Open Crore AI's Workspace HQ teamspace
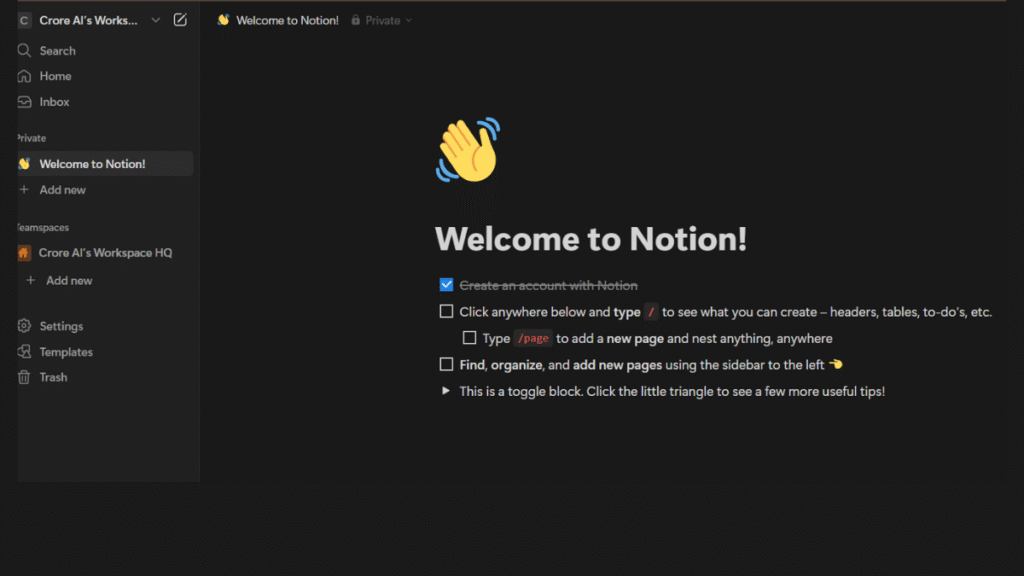 [x=103, y=253]
